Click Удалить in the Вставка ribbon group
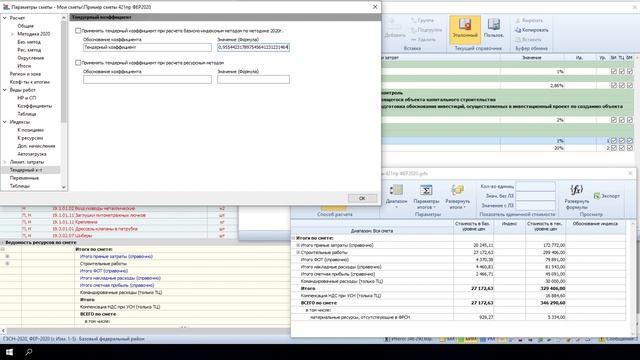Screen dimensions: 640x360 pyautogui.click(x=423, y=40)
